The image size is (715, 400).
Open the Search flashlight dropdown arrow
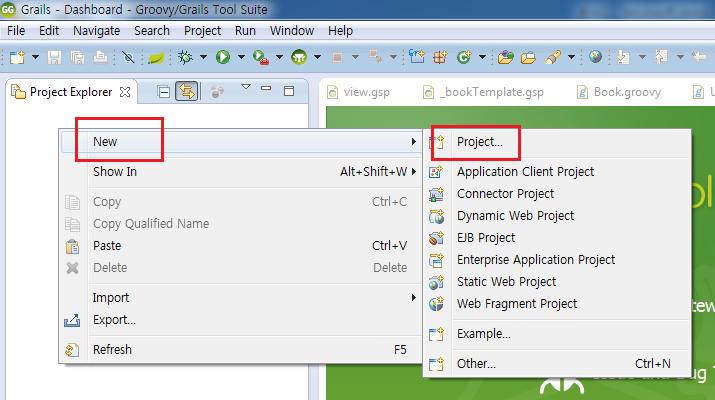571,57
